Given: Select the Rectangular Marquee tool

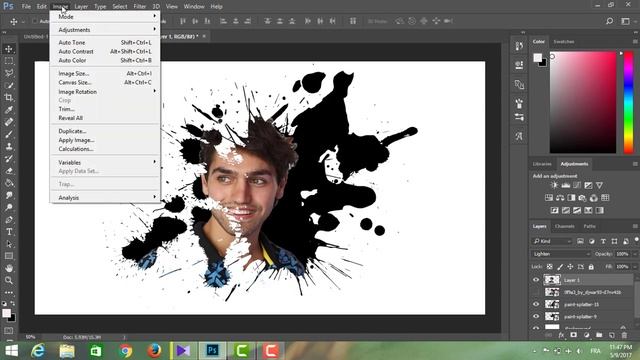Looking at the screenshot, I should pyautogui.click(x=9, y=61).
